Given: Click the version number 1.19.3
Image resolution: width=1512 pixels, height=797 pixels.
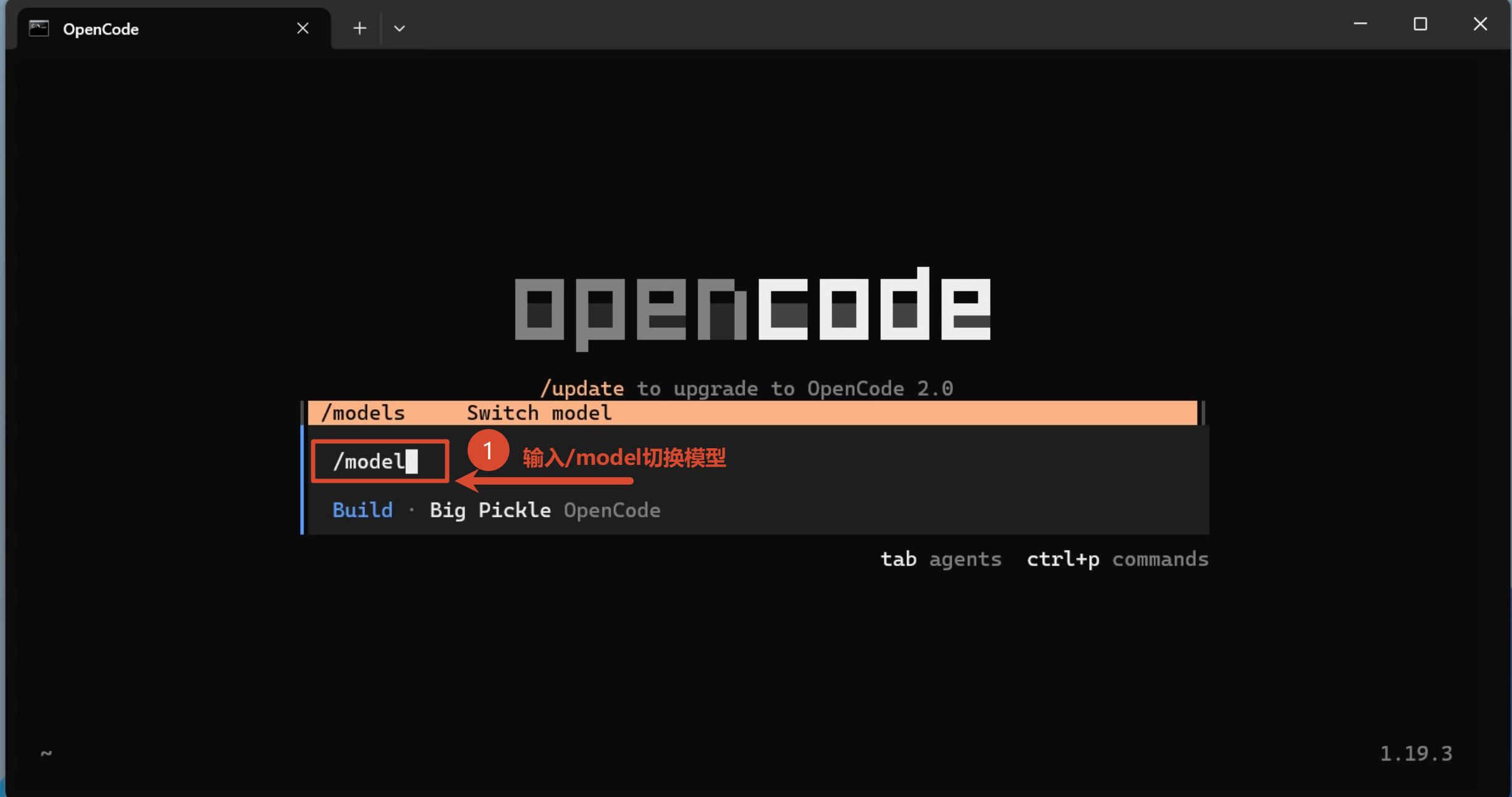Looking at the screenshot, I should pos(1416,753).
